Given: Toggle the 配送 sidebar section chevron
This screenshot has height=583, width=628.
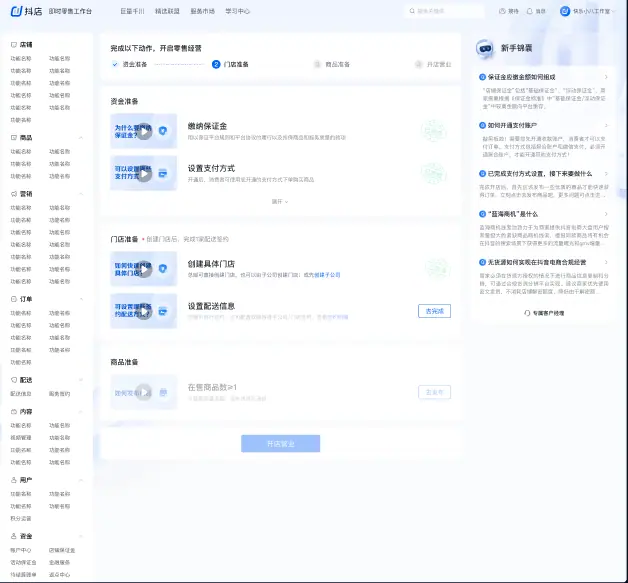Looking at the screenshot, I should click(81, 380).
